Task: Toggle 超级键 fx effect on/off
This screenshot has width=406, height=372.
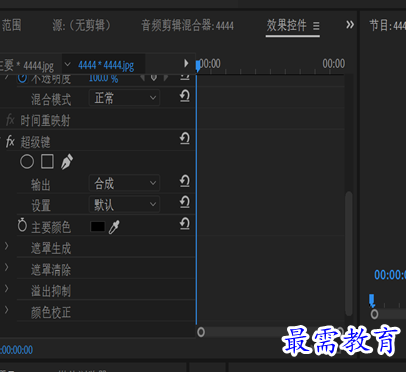Action: (x=10, y=142)
